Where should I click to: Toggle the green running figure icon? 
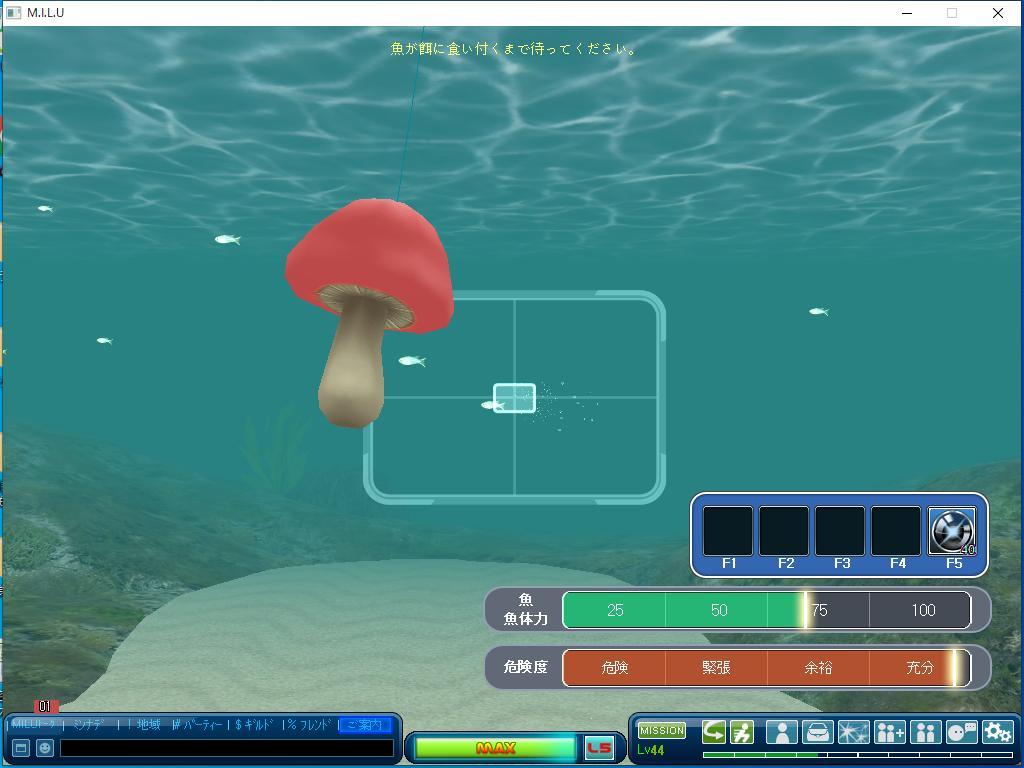(741, 732)
